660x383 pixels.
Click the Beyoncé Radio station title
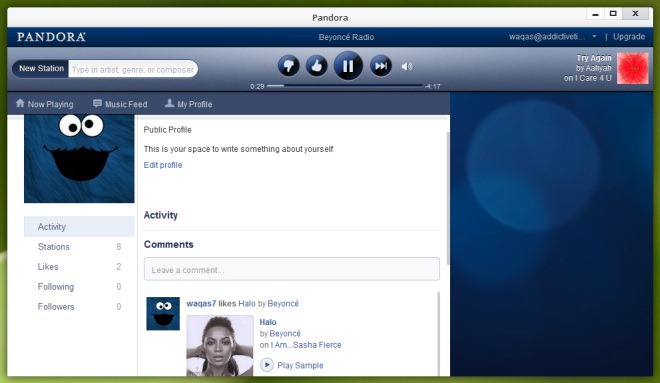pyautogui.click(x=346, y=37)
